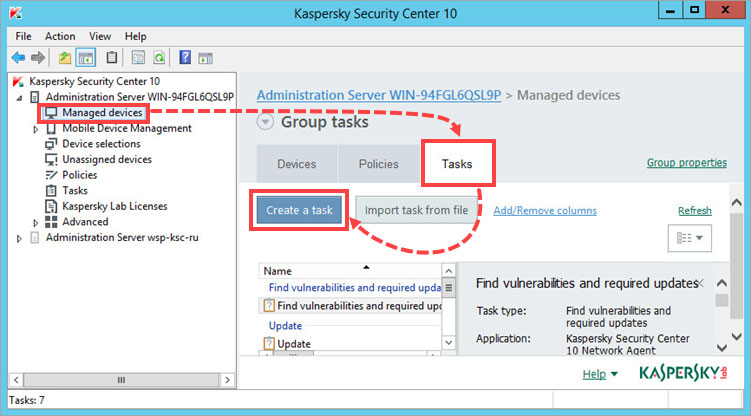Click the Create a task button
This screenshot has width=751, height=416.
[x=299, y=210]
